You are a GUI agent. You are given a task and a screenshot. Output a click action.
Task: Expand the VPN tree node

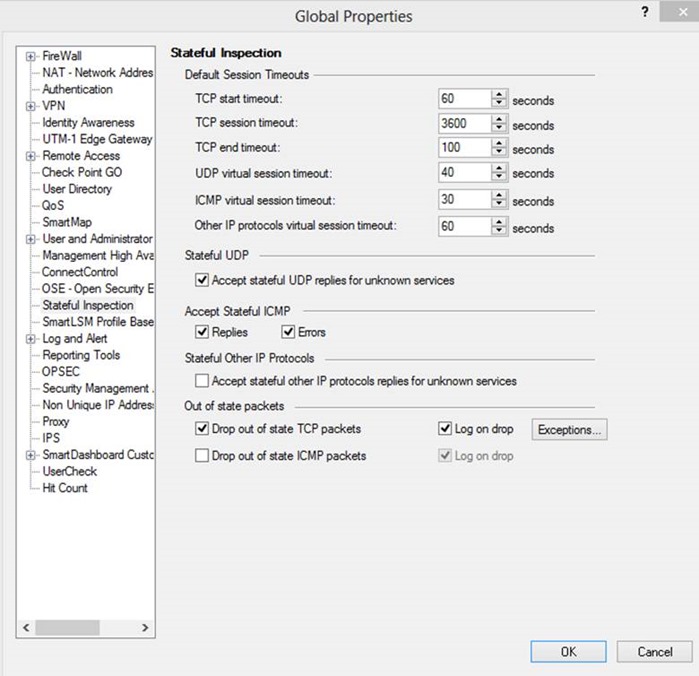[30, 106]
